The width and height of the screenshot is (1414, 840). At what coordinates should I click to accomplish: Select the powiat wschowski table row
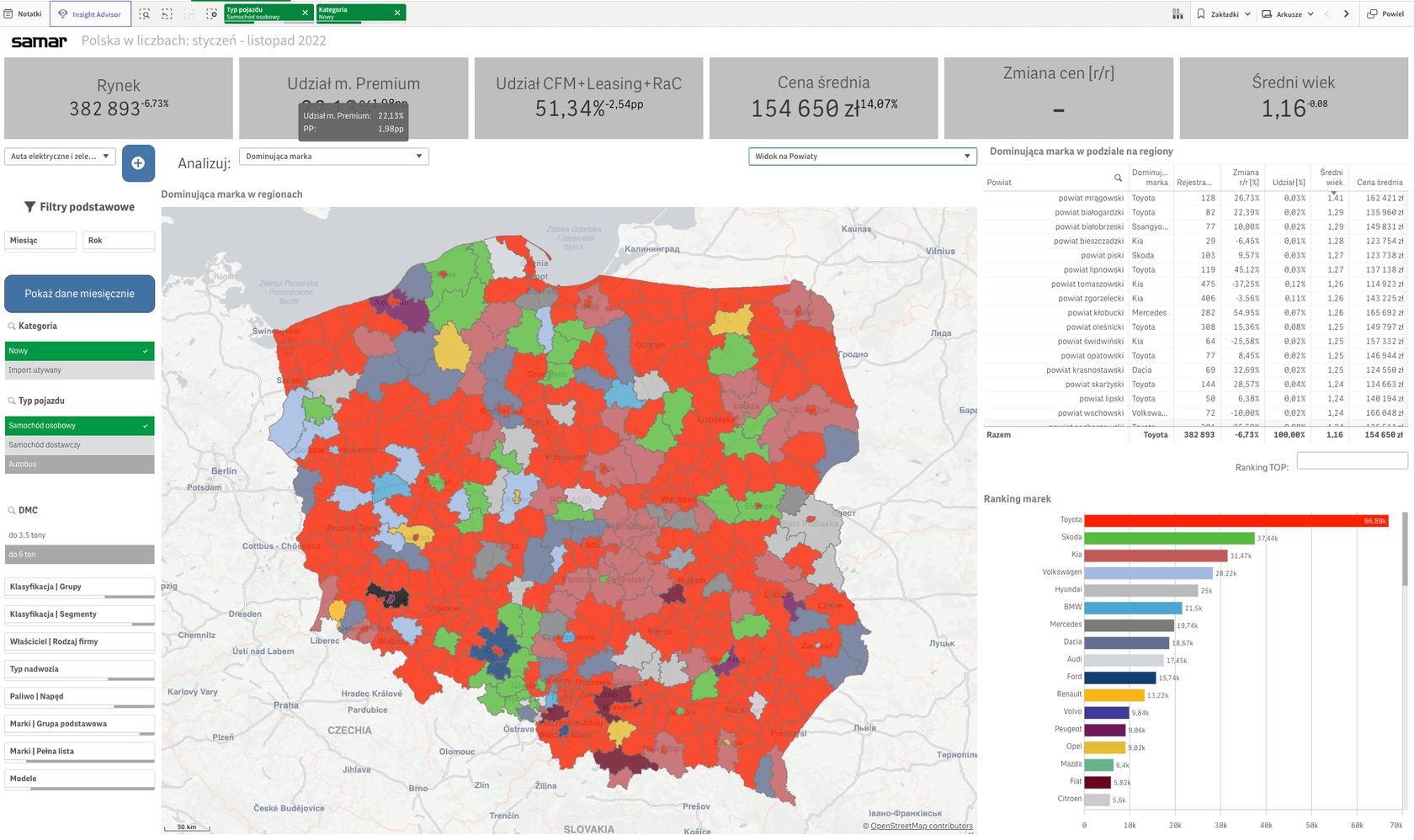[1195, 413]
